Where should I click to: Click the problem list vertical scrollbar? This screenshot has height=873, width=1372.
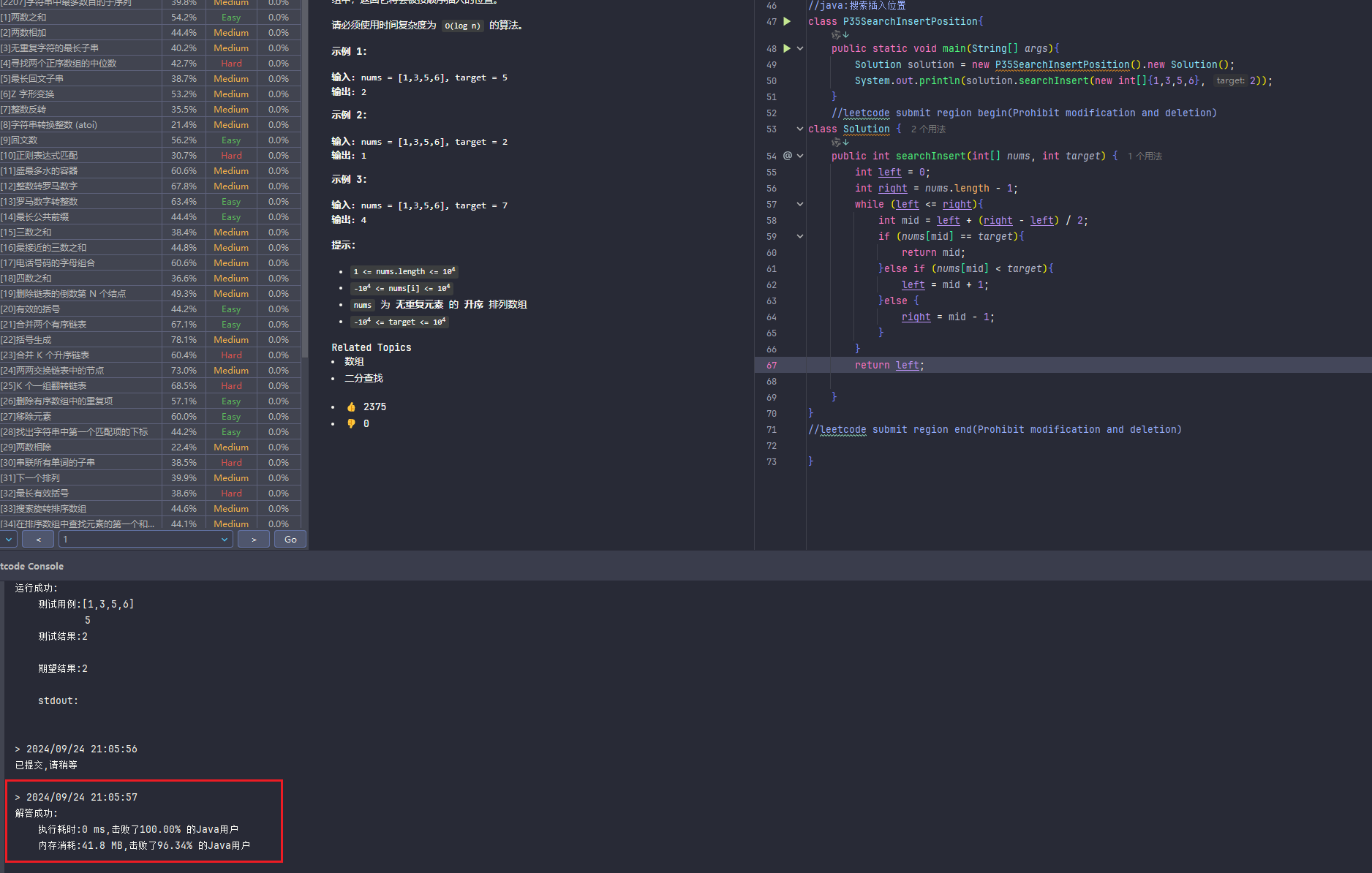click(304, 179)
